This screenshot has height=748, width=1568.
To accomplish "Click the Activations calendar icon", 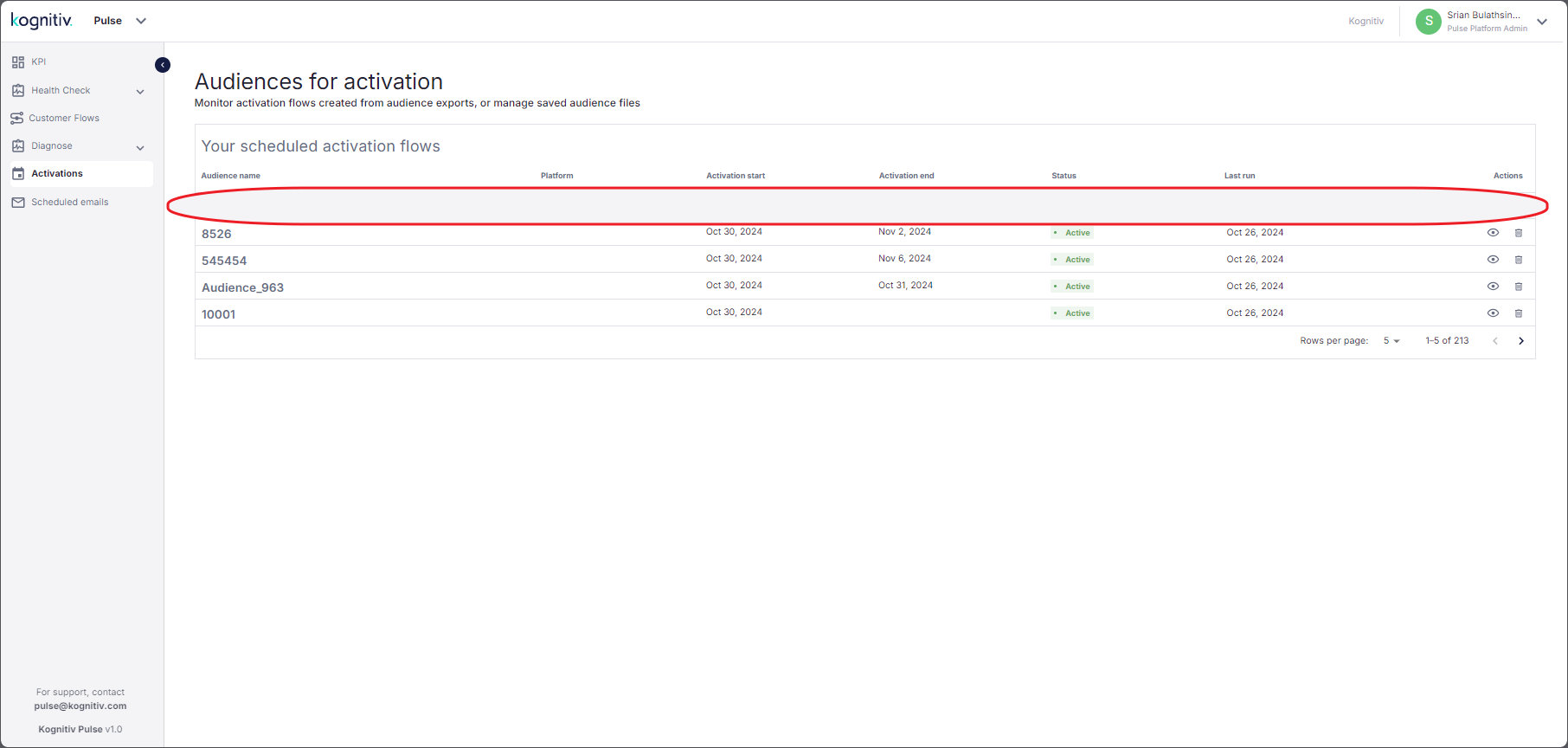I will [x=18, y=174].
